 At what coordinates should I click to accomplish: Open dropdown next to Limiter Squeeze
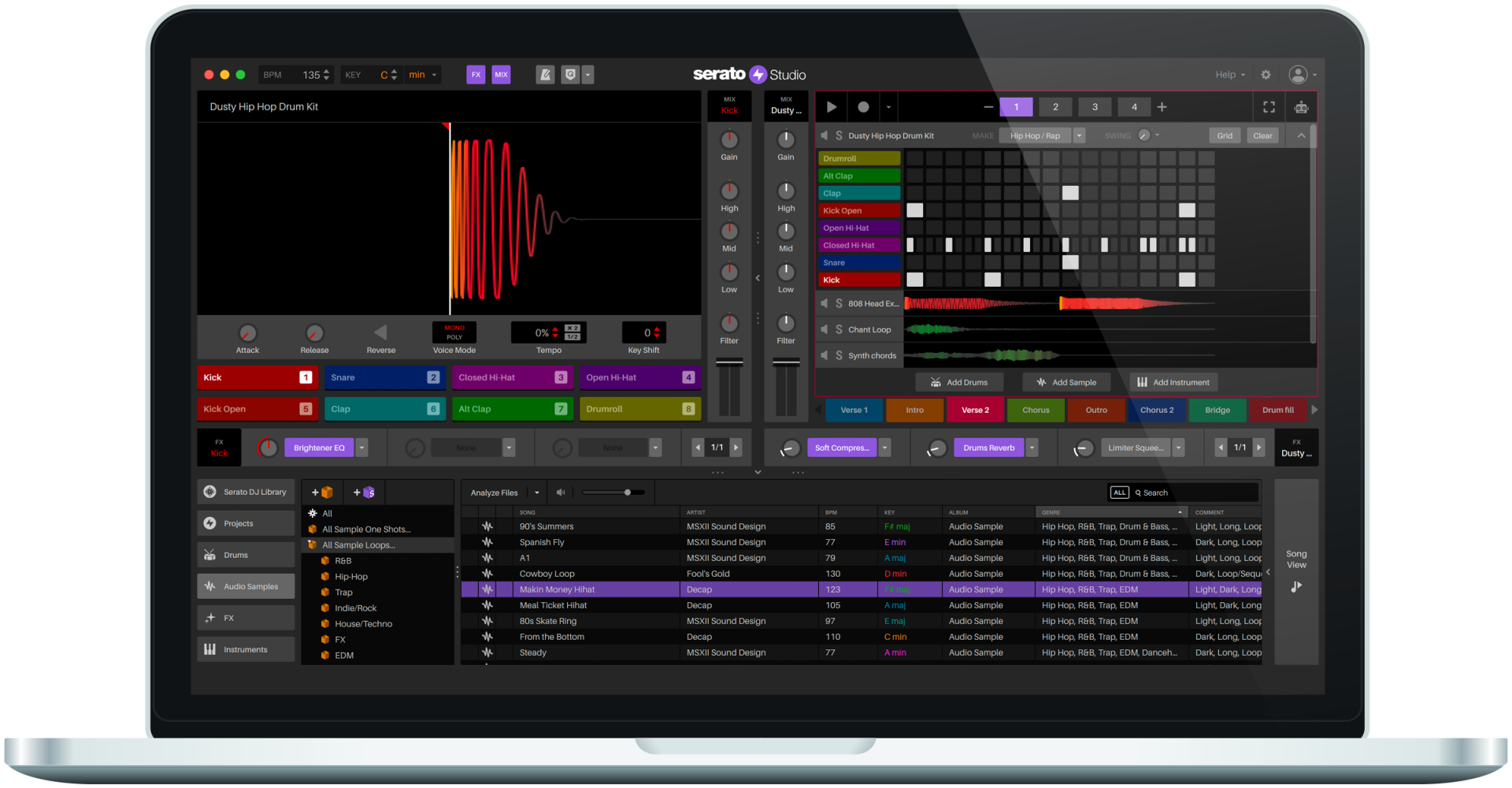[1179, 448]
